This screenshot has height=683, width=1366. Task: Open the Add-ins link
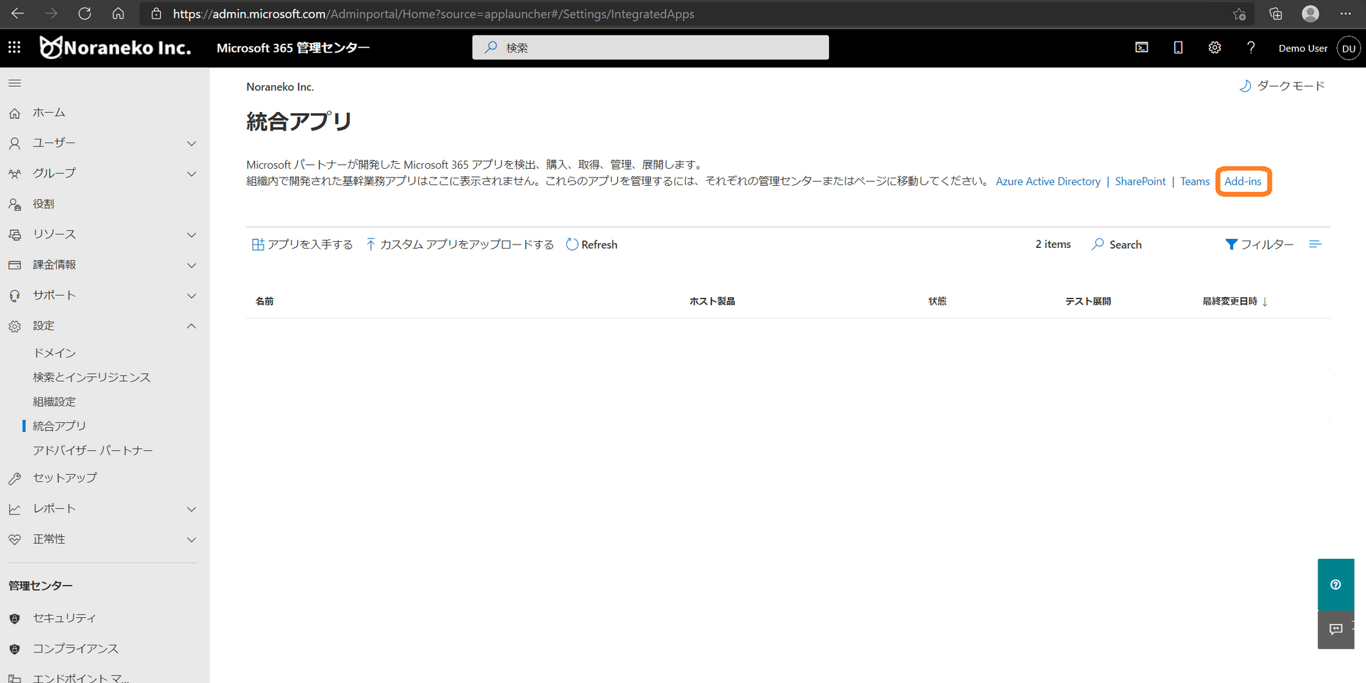click(x=1243, y=181)
